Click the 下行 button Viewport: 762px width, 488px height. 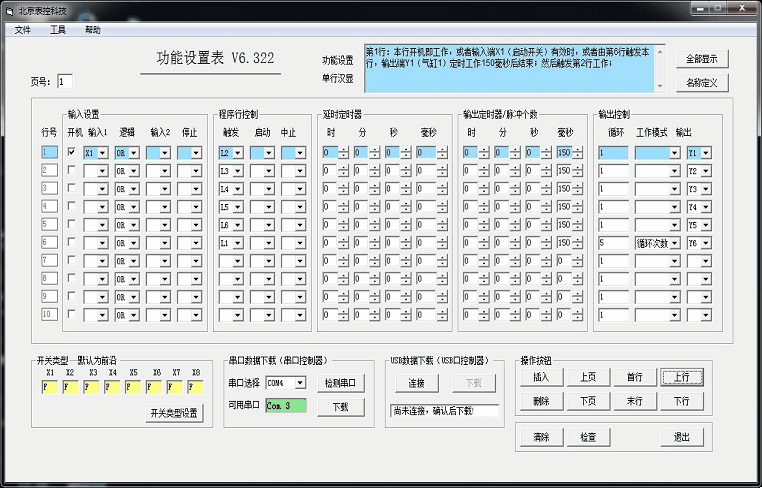682,401
